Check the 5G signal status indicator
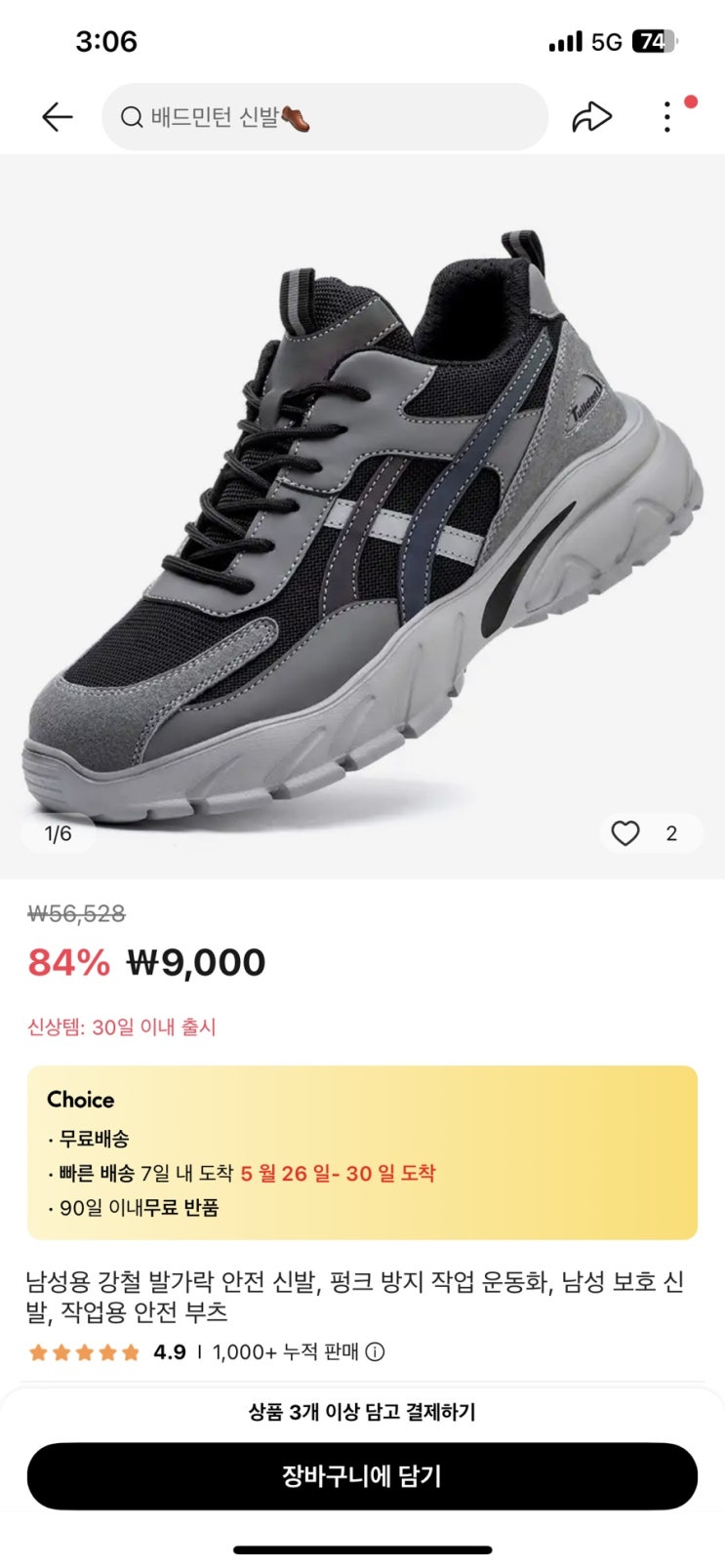The width and height of the screenshot is (725, 1568). point(606,42)
